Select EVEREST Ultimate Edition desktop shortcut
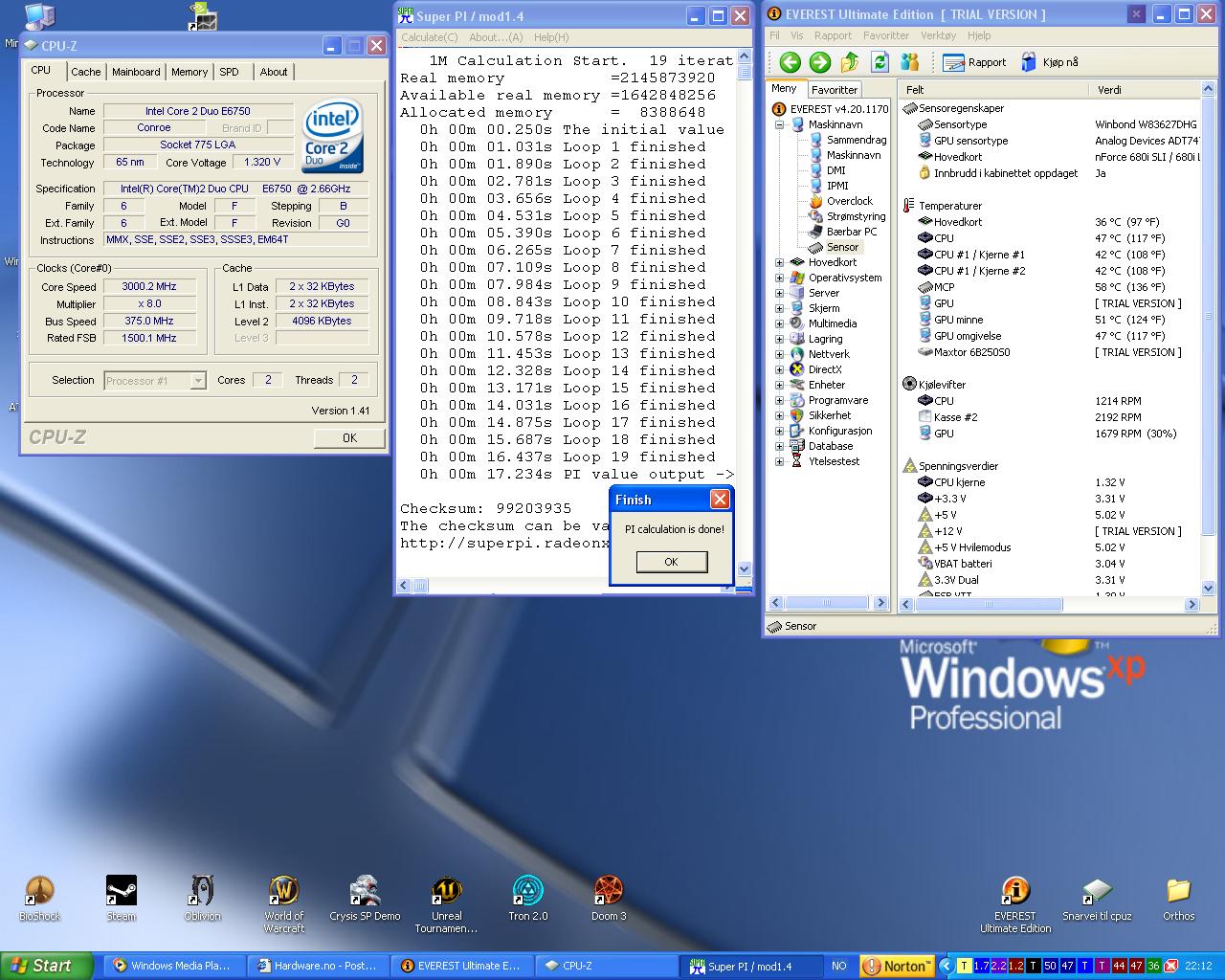 click(1015, 903)
